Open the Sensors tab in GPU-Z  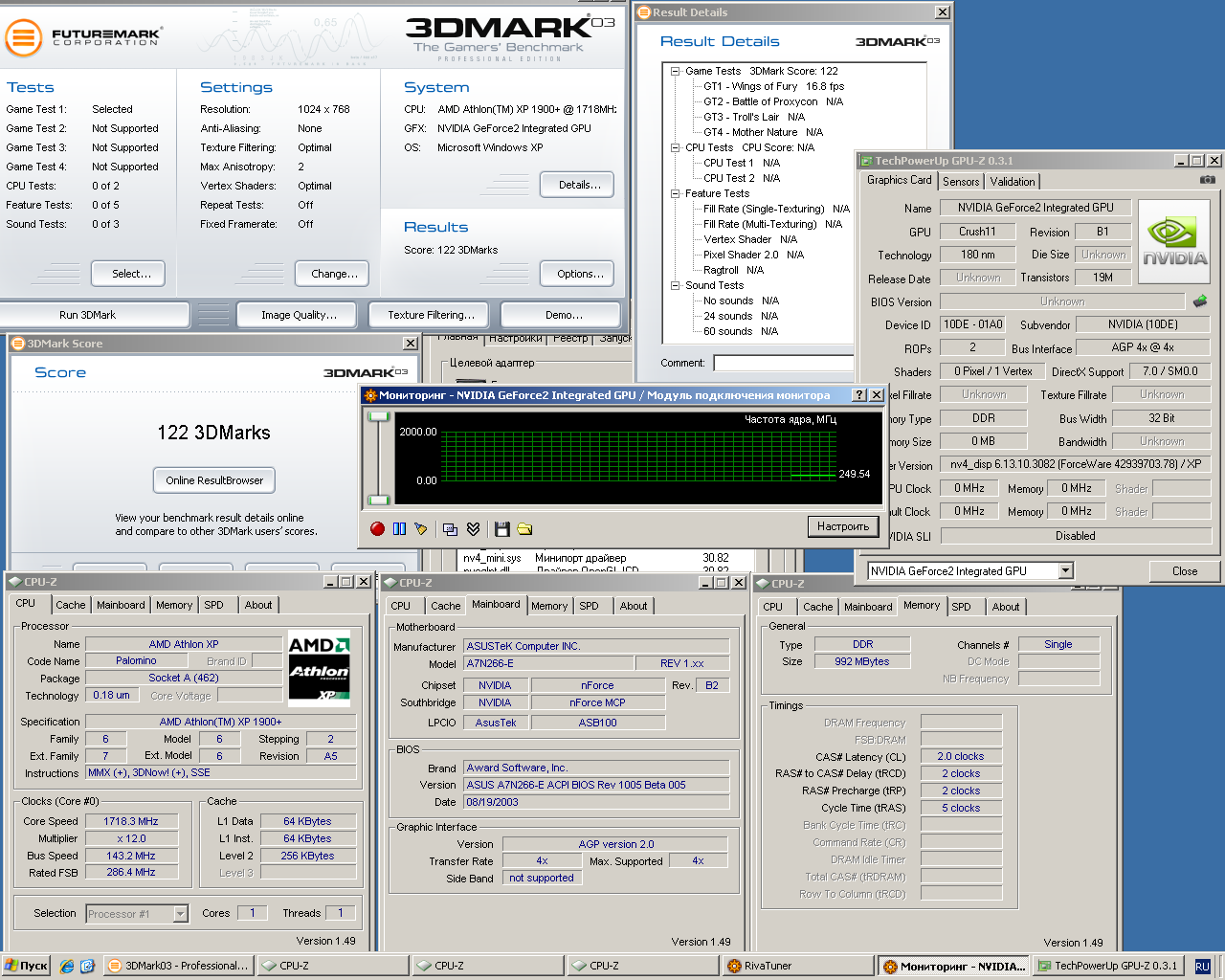click(961, 182)
